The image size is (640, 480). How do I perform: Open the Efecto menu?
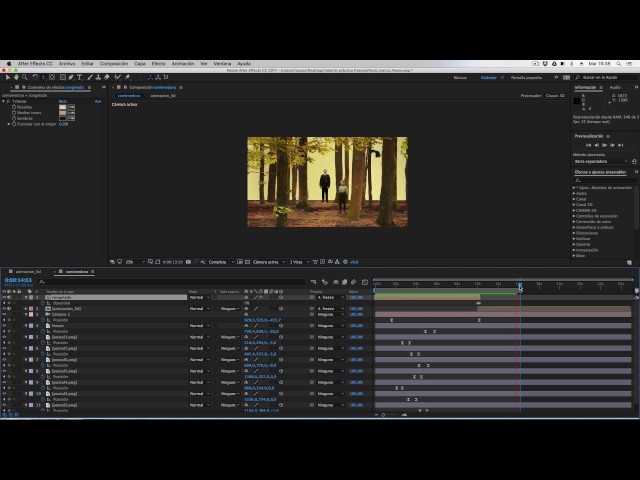(158, 64)
